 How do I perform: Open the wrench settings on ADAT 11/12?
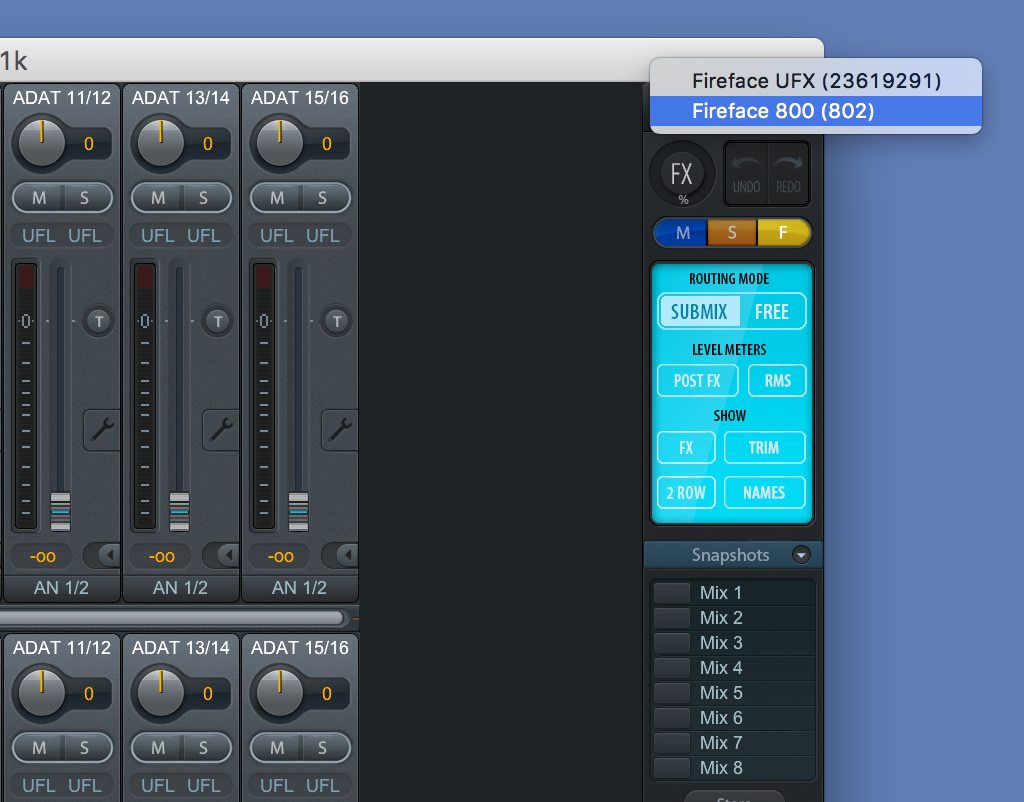coord(100,430)
